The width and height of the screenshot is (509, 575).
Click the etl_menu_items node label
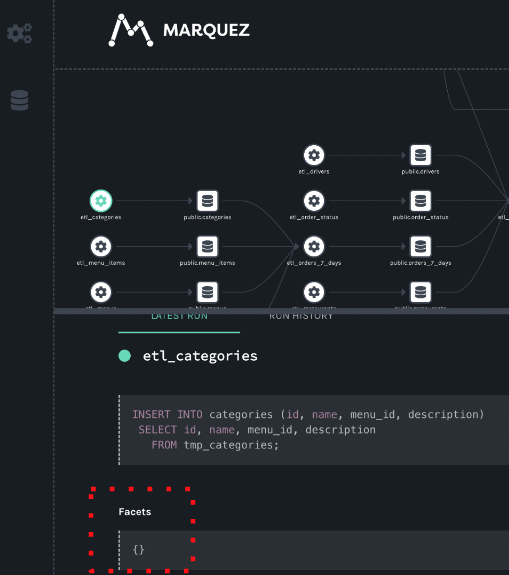click(x=101, y=263)
